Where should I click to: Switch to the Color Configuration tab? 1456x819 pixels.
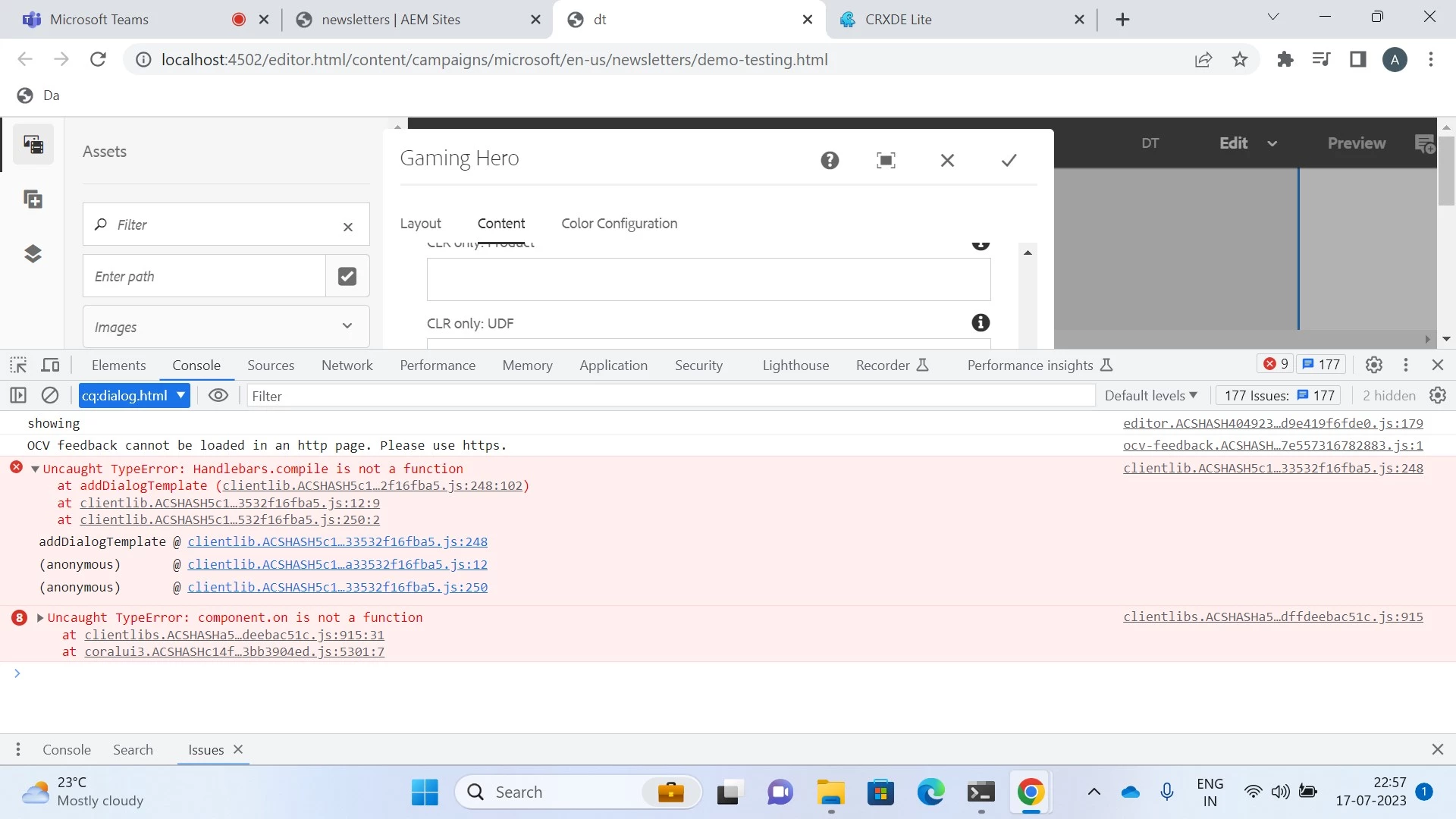(619, 224)
